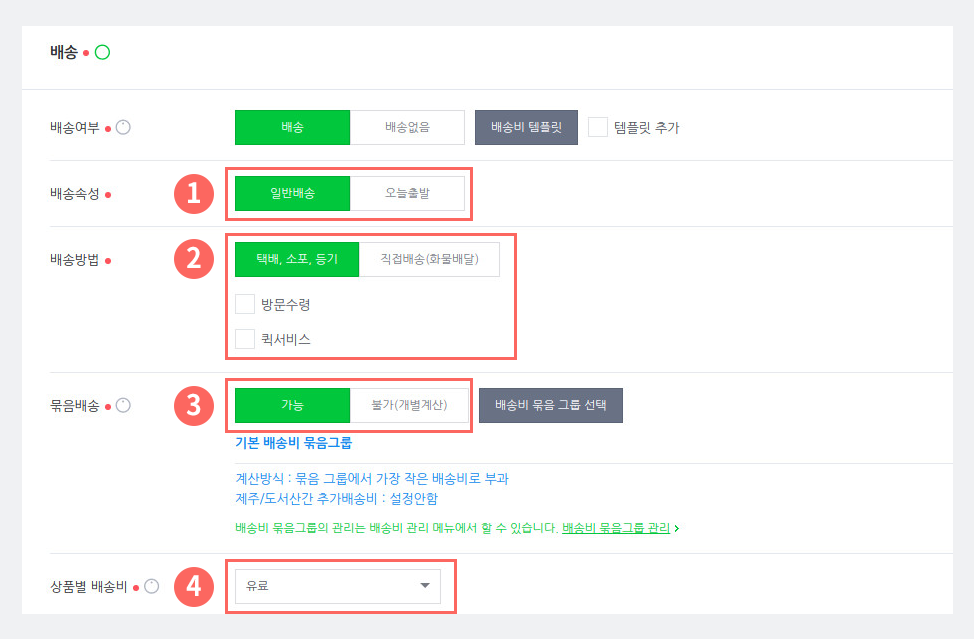Viewport: 974px width, 639px height.
Task: Click green circle icon beside 배송 heading
Action: pyautogui.click(x=102, y=52)
